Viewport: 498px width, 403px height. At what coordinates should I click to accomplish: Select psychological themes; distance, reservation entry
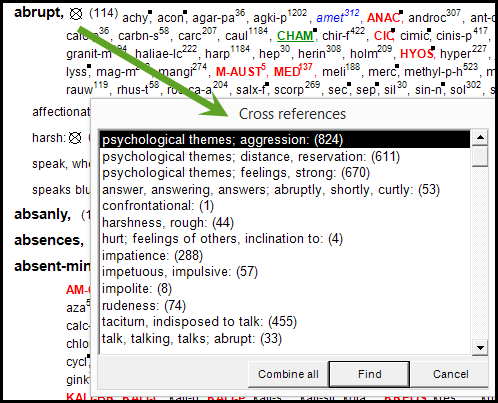(285, 156)
